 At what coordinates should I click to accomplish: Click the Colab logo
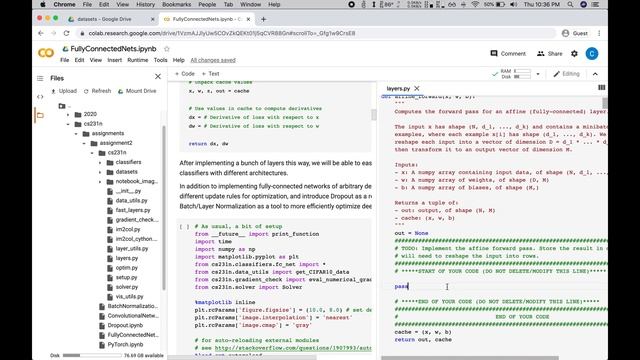click(46, 53)
